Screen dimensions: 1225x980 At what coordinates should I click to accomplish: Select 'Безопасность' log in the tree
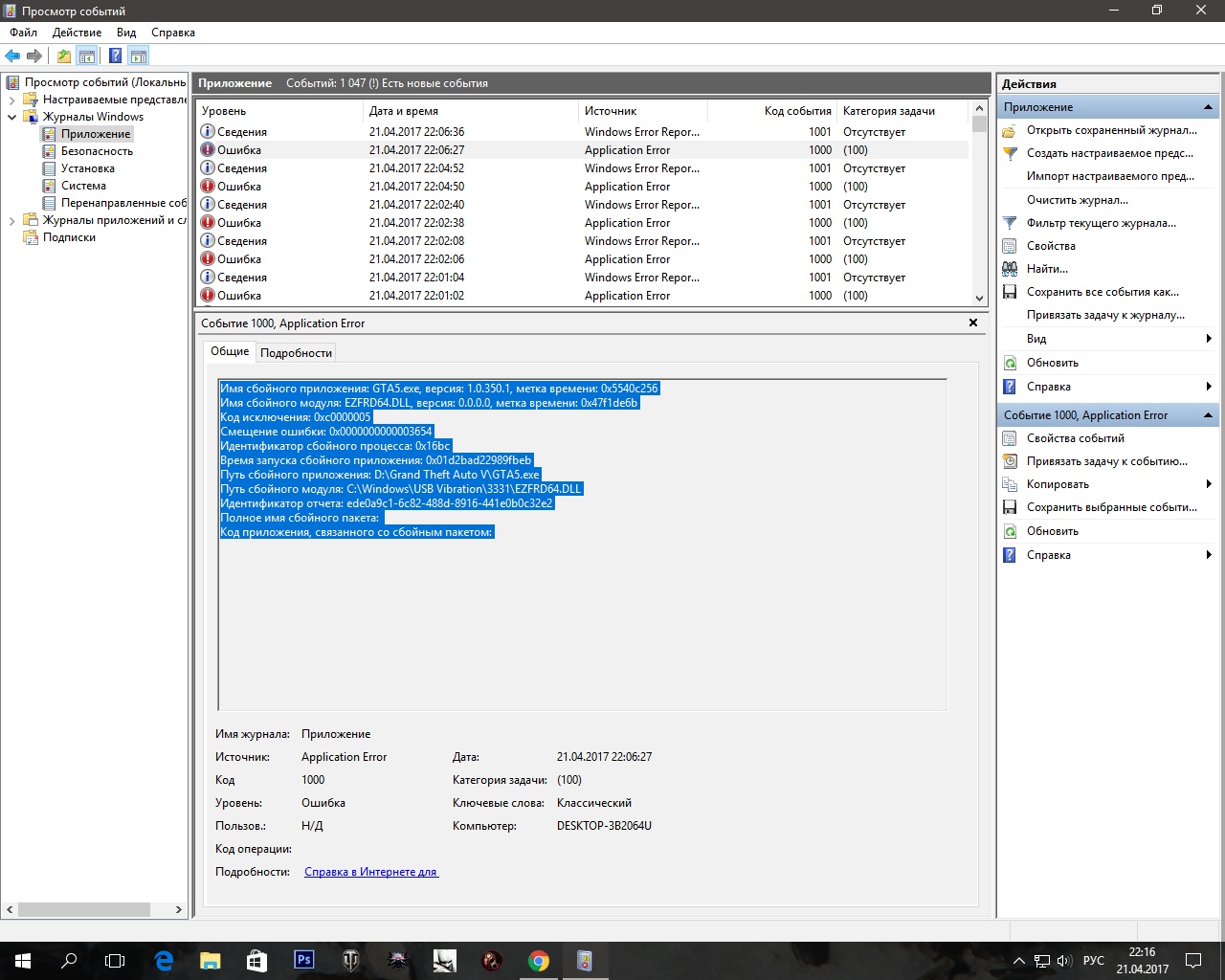tap(97, 151)
